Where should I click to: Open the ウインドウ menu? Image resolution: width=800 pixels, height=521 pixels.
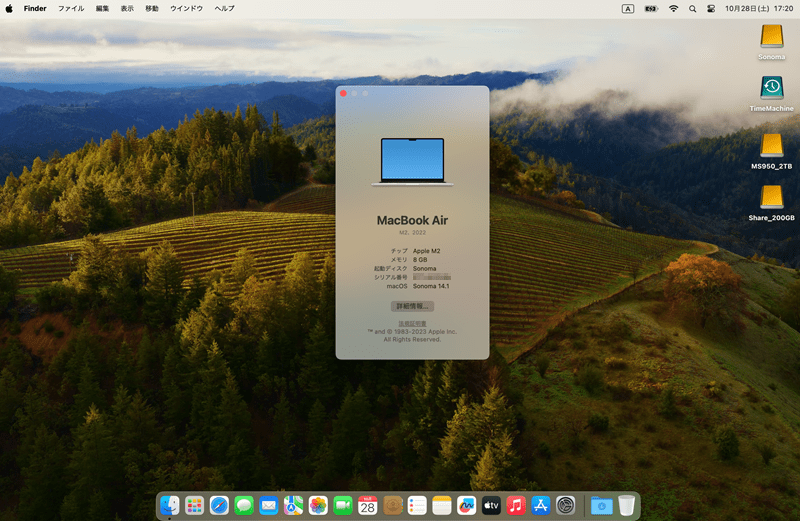tap(186, 9)
